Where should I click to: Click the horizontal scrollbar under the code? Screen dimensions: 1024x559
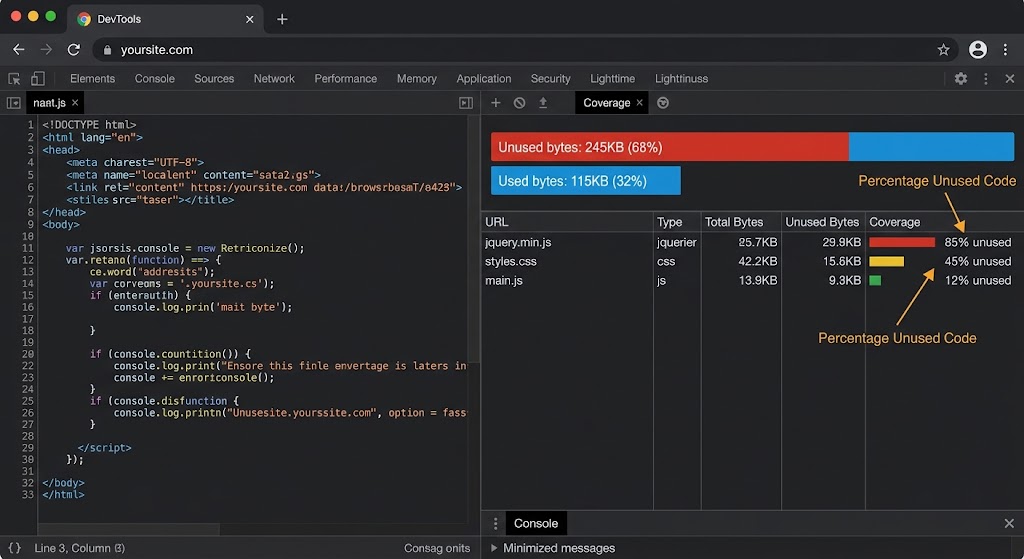(x=129, y=529)
